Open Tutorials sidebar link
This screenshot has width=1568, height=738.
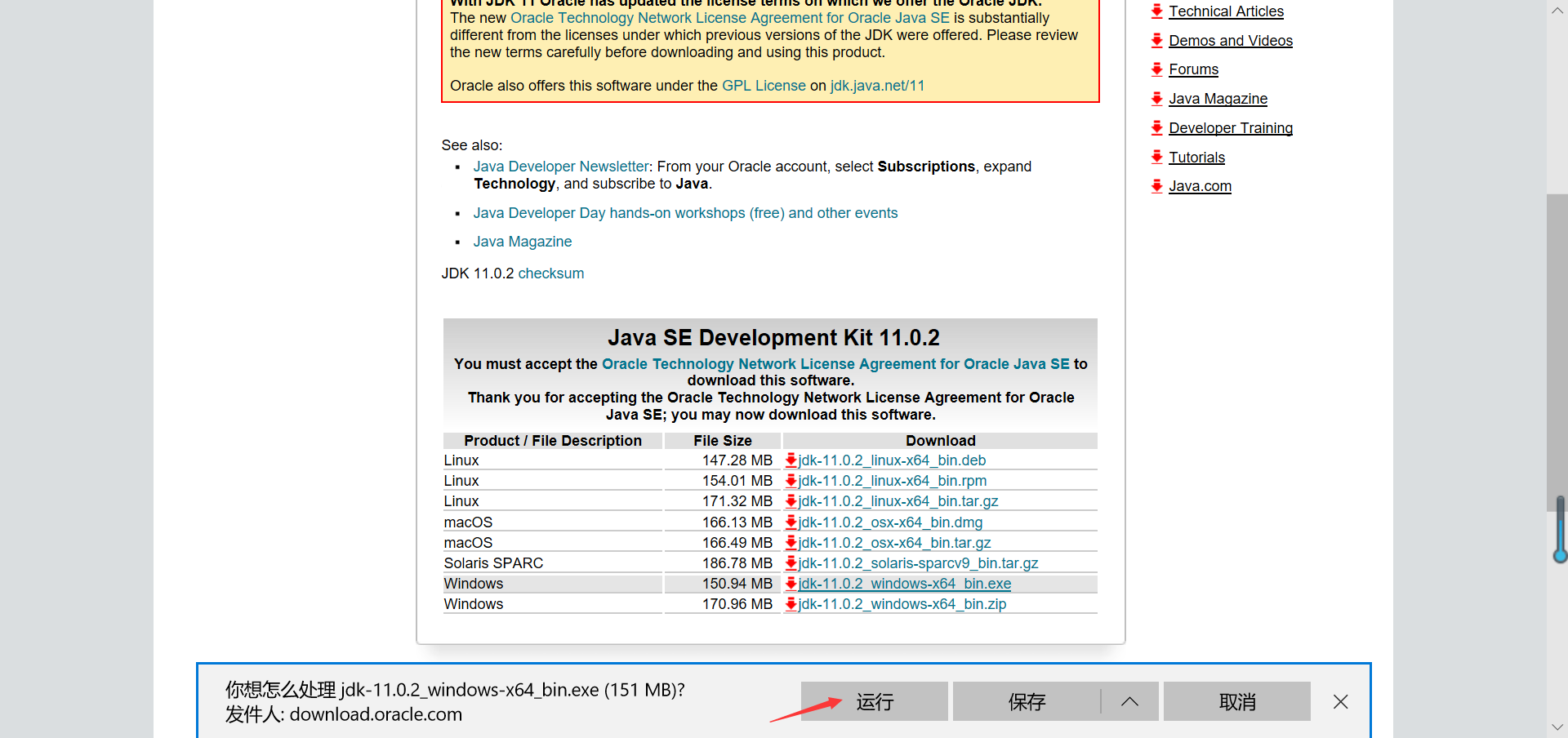click(1196, 158)
